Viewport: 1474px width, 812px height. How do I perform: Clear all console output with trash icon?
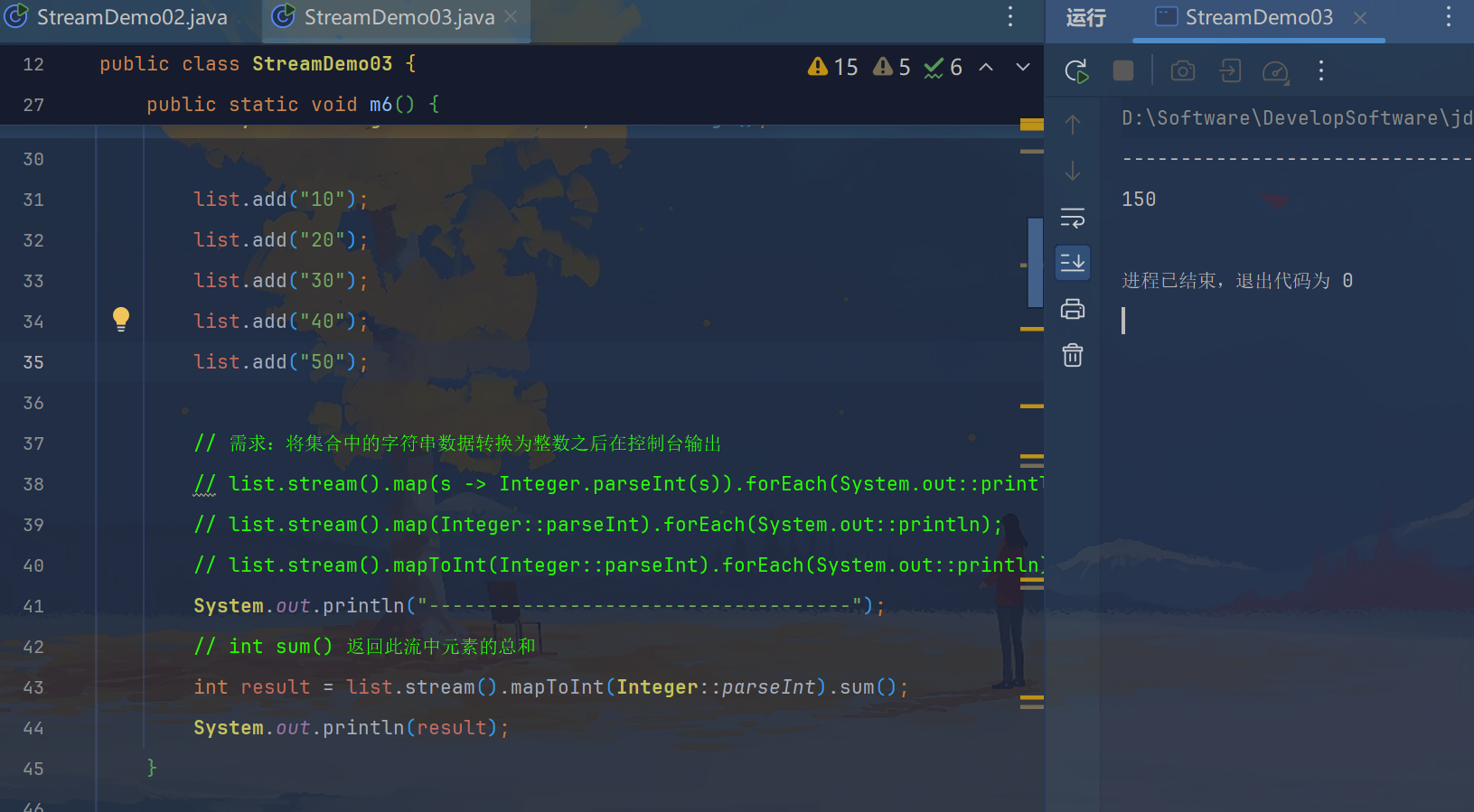click(1073, 355)
